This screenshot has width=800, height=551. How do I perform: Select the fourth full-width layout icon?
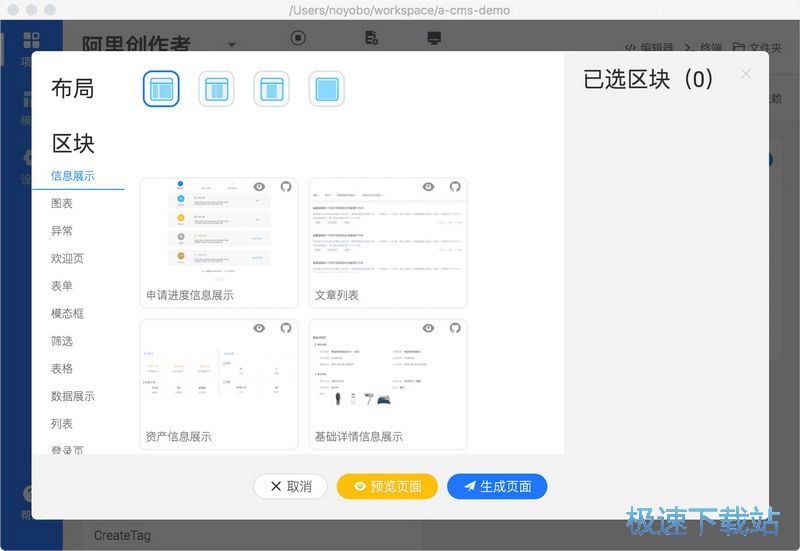click(x=327, y=89)
